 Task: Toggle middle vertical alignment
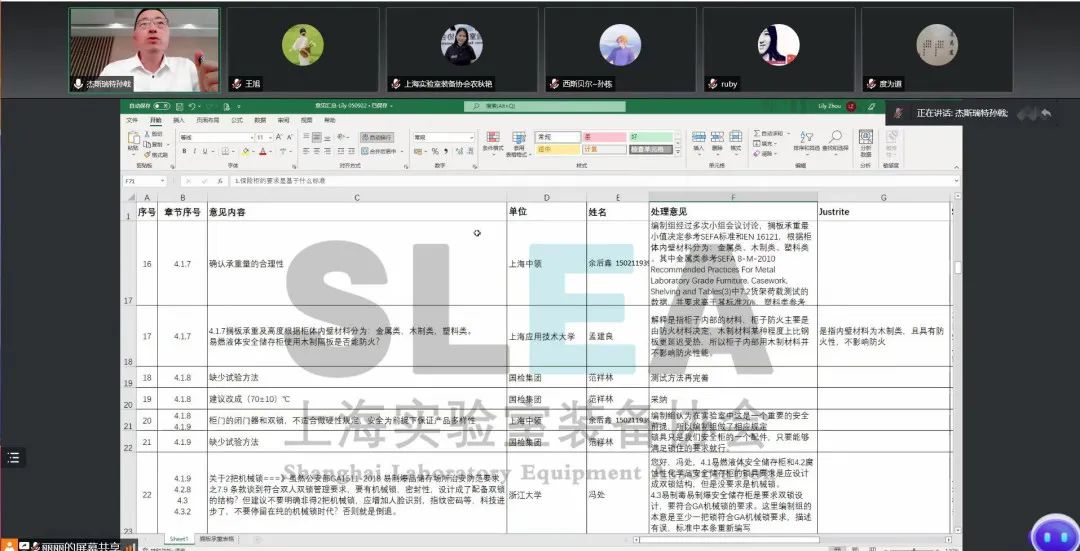317,137
